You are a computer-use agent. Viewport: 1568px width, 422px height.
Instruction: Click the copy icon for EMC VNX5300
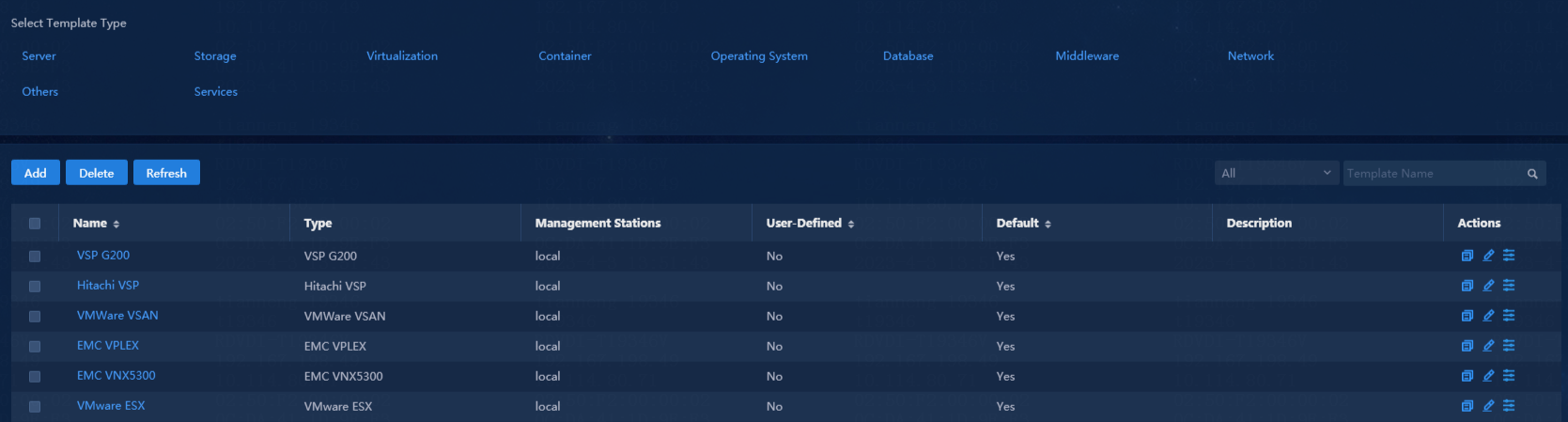coord(1467,376)
